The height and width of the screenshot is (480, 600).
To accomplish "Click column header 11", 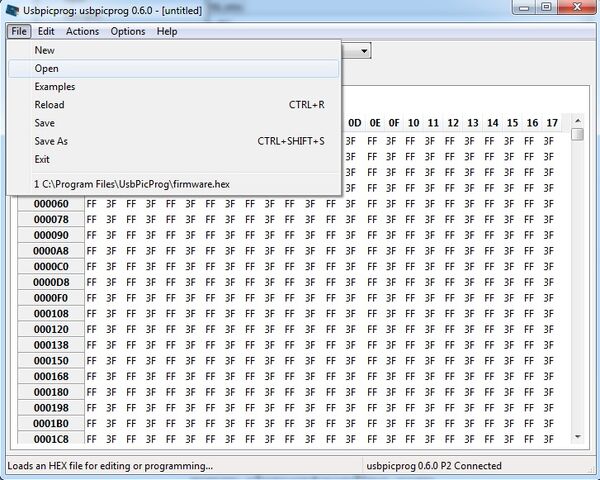I will click(x=433, y=123).
